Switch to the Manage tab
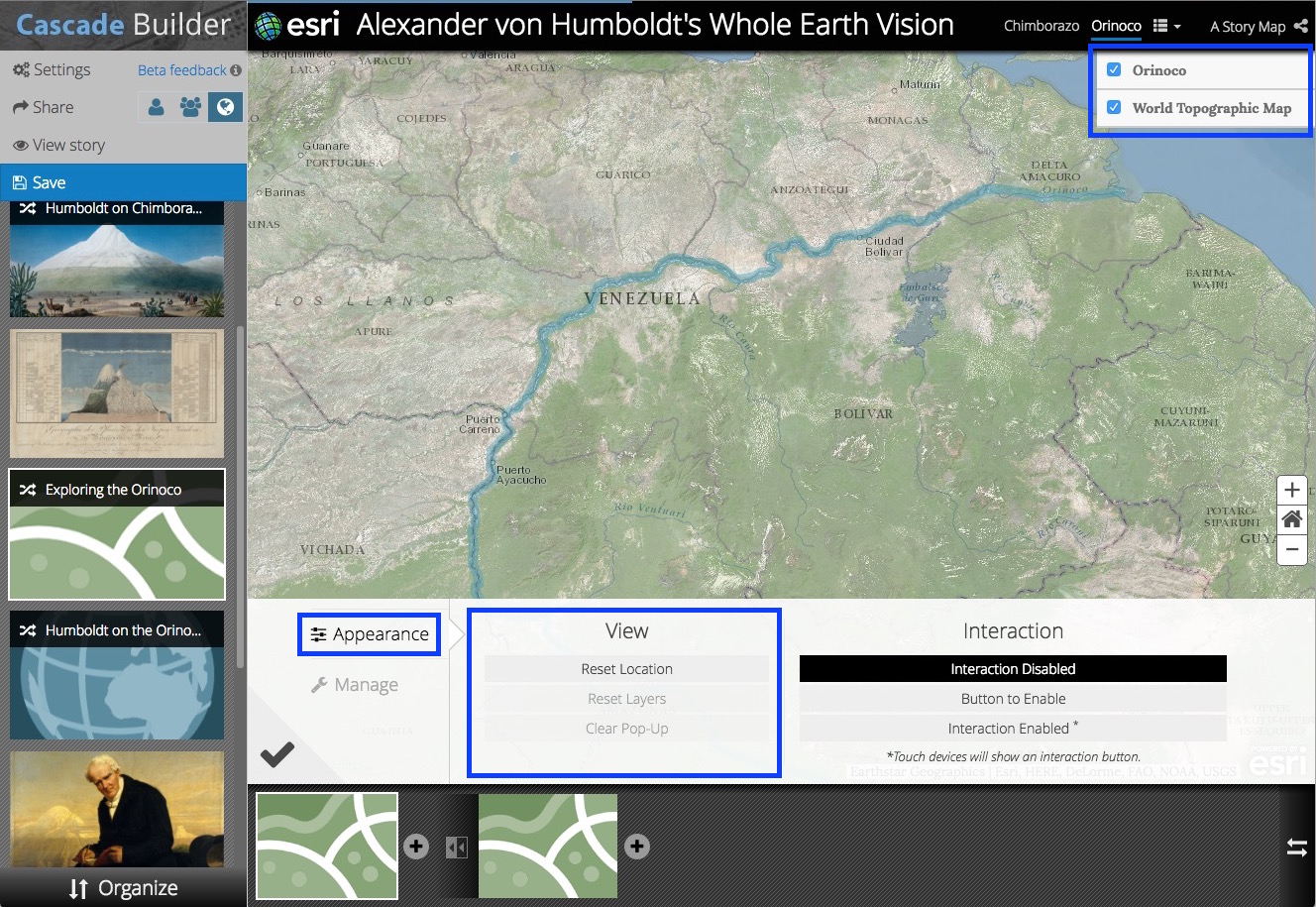1316x907 pixels. pos(355,685)
